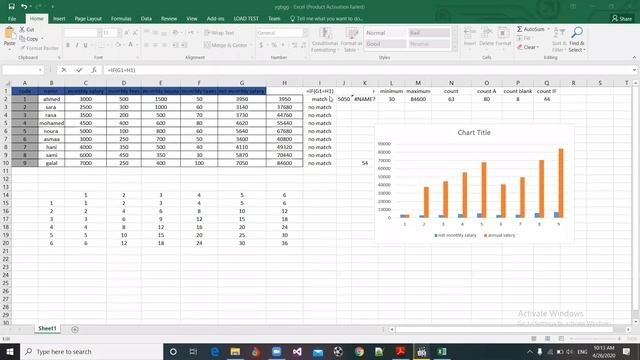Open Conditional Formatting

tap(325, 40)
